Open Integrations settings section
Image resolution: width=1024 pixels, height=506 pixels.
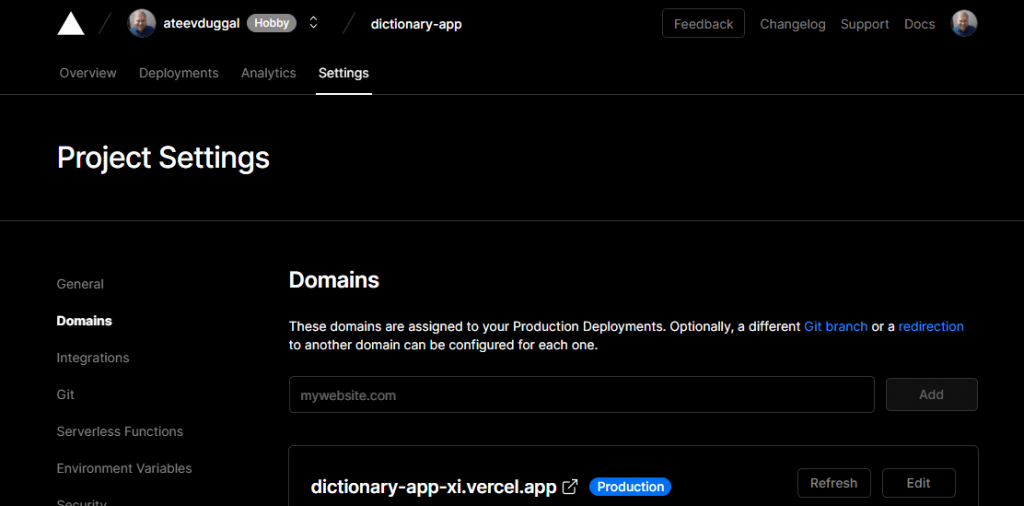click(x=93, y=358)
